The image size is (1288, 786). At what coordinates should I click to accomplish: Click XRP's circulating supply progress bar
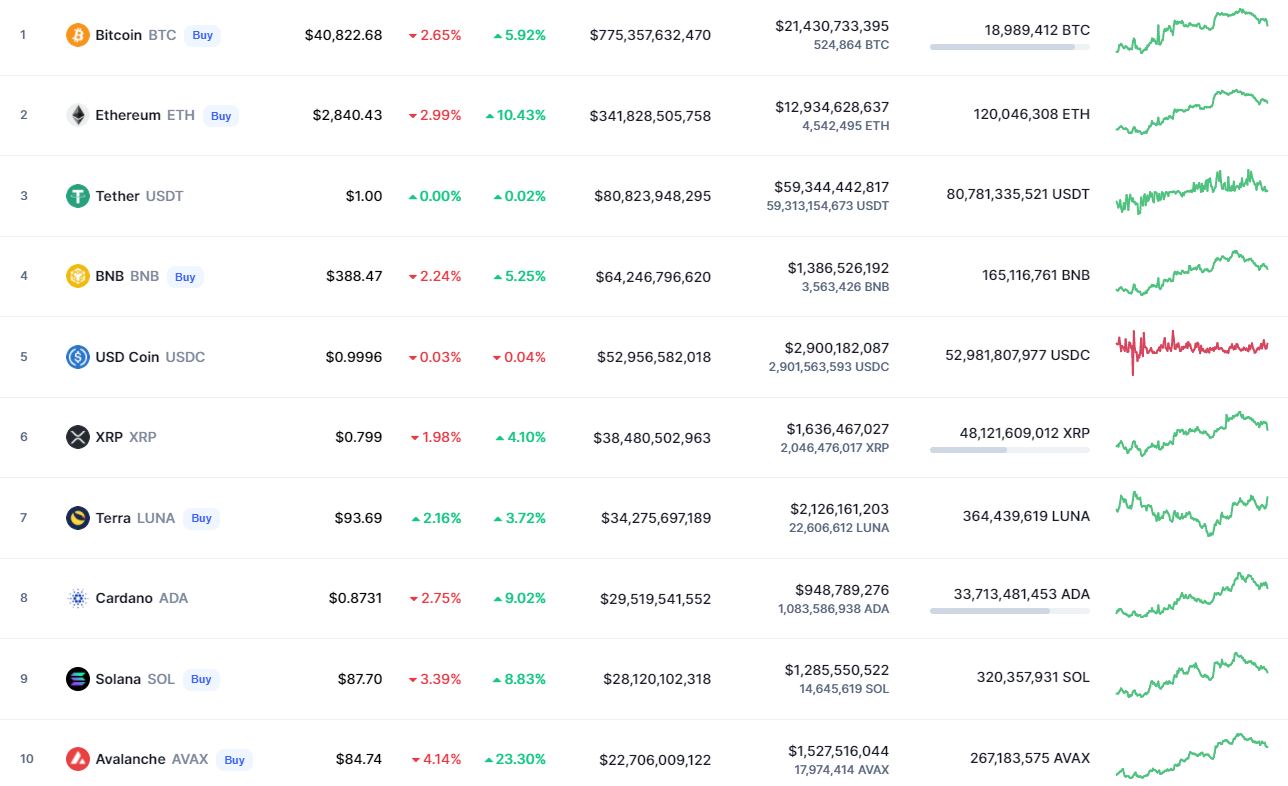[1009, 450]
